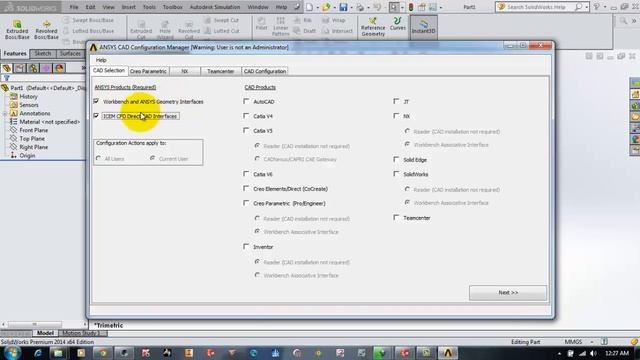Viewport: 640px width, 360px height.
Task: Open Hole Wizard tool
Action: tap(165, 29)
